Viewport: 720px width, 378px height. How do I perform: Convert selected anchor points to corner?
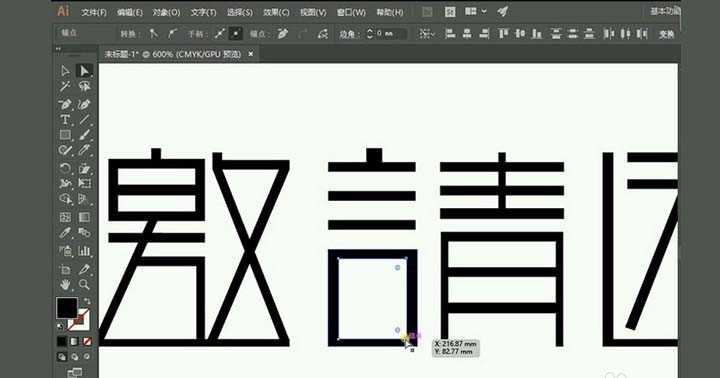coord(153,34)
